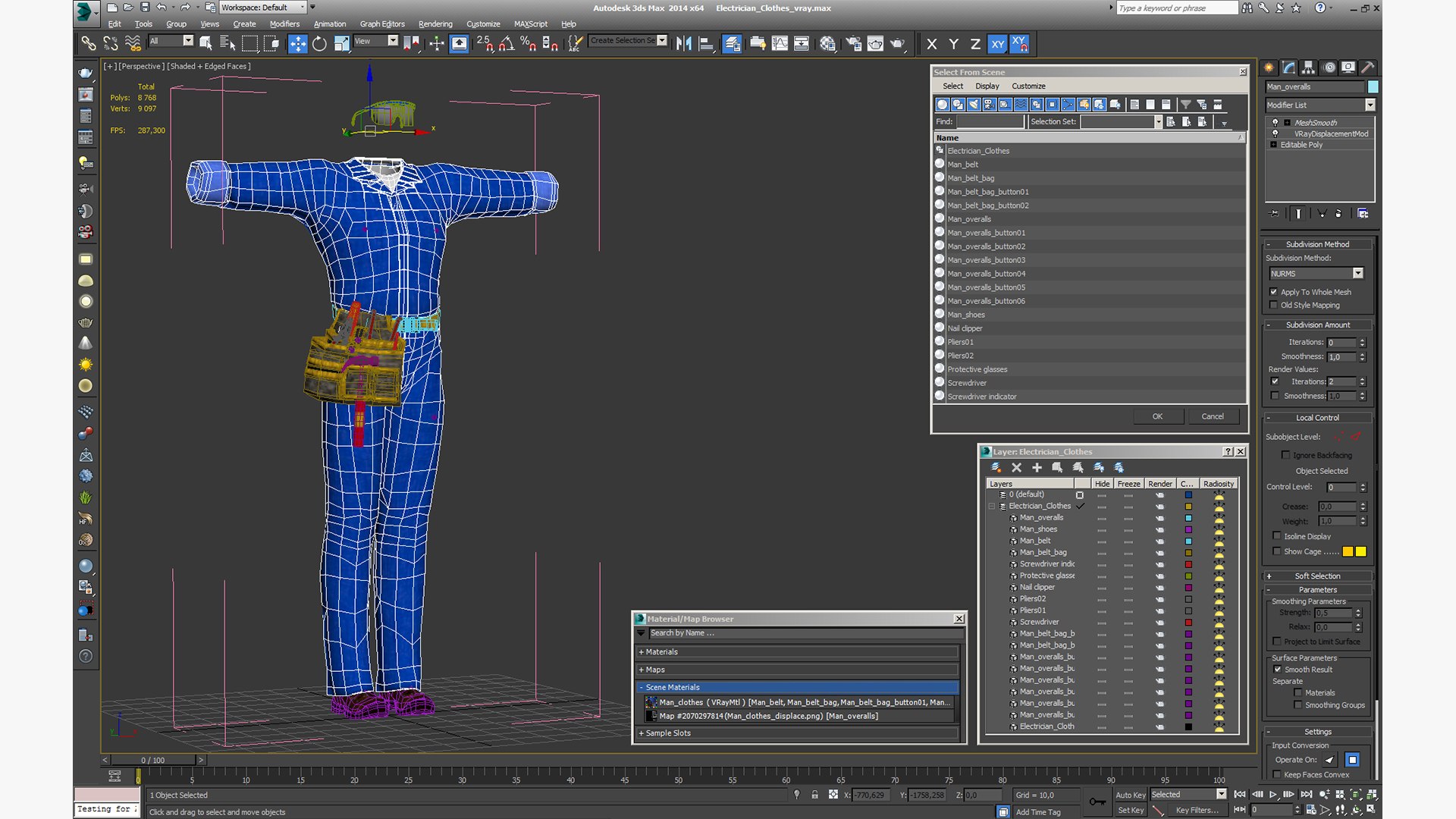Image resolution: width=1456 pixels, height=819 pixels.
Task: Open the Create command panel tab
Action: tap(1269, 67)
